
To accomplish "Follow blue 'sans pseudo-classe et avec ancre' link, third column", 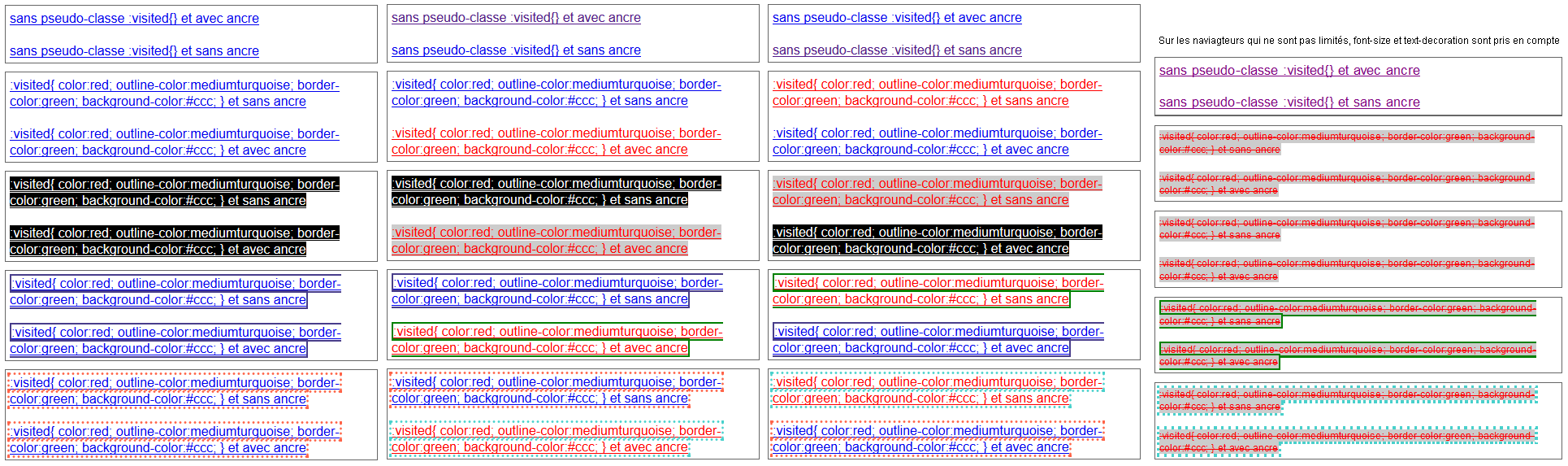I will [x=897, y=17].
